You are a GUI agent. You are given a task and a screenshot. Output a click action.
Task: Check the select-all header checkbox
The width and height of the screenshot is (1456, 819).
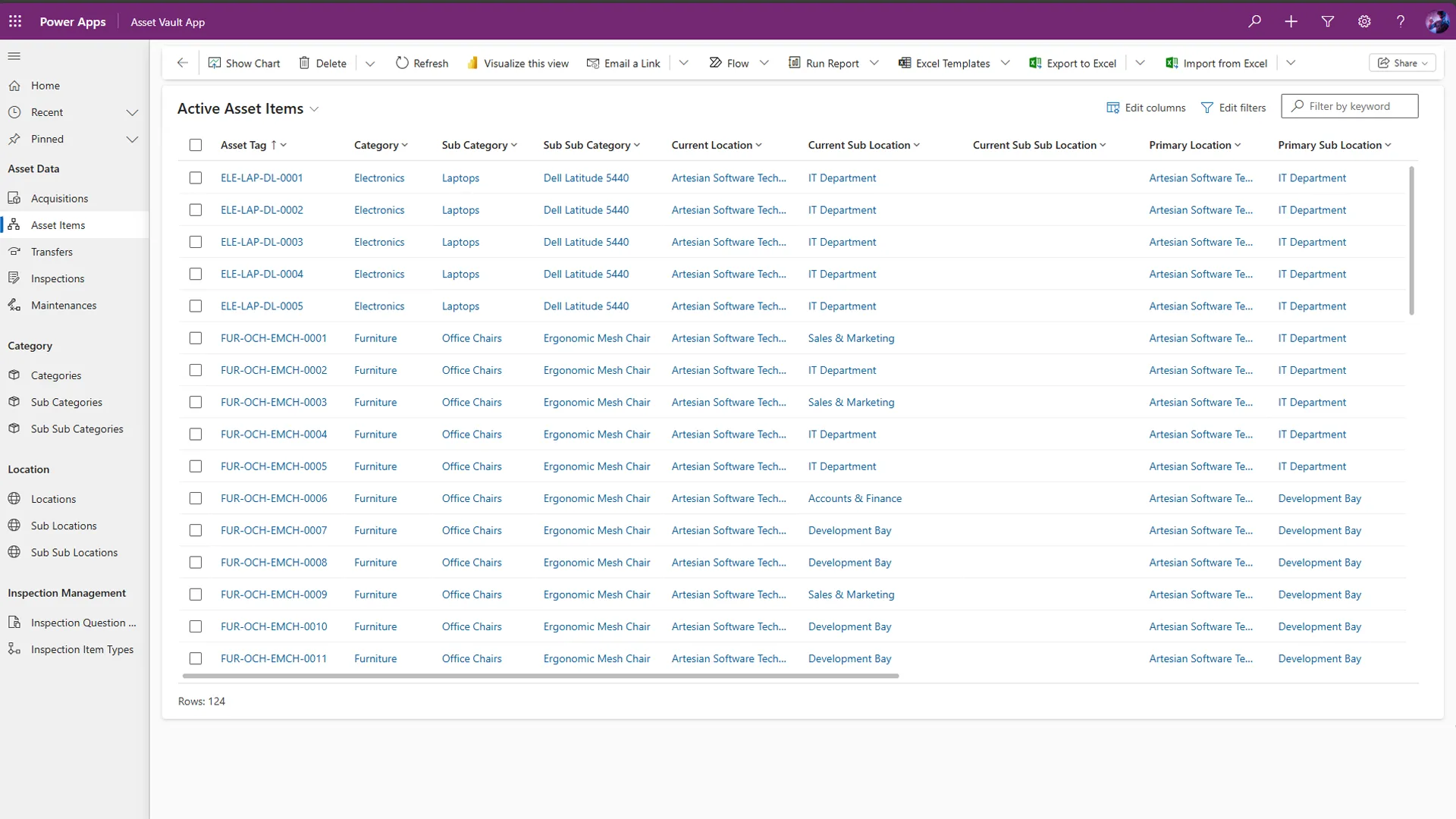pos(196,145)
